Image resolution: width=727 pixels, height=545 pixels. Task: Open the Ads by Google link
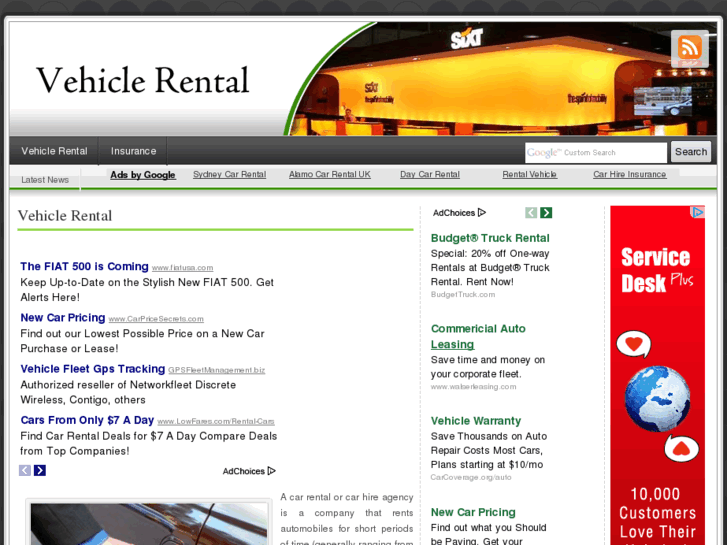click(143, 175)
